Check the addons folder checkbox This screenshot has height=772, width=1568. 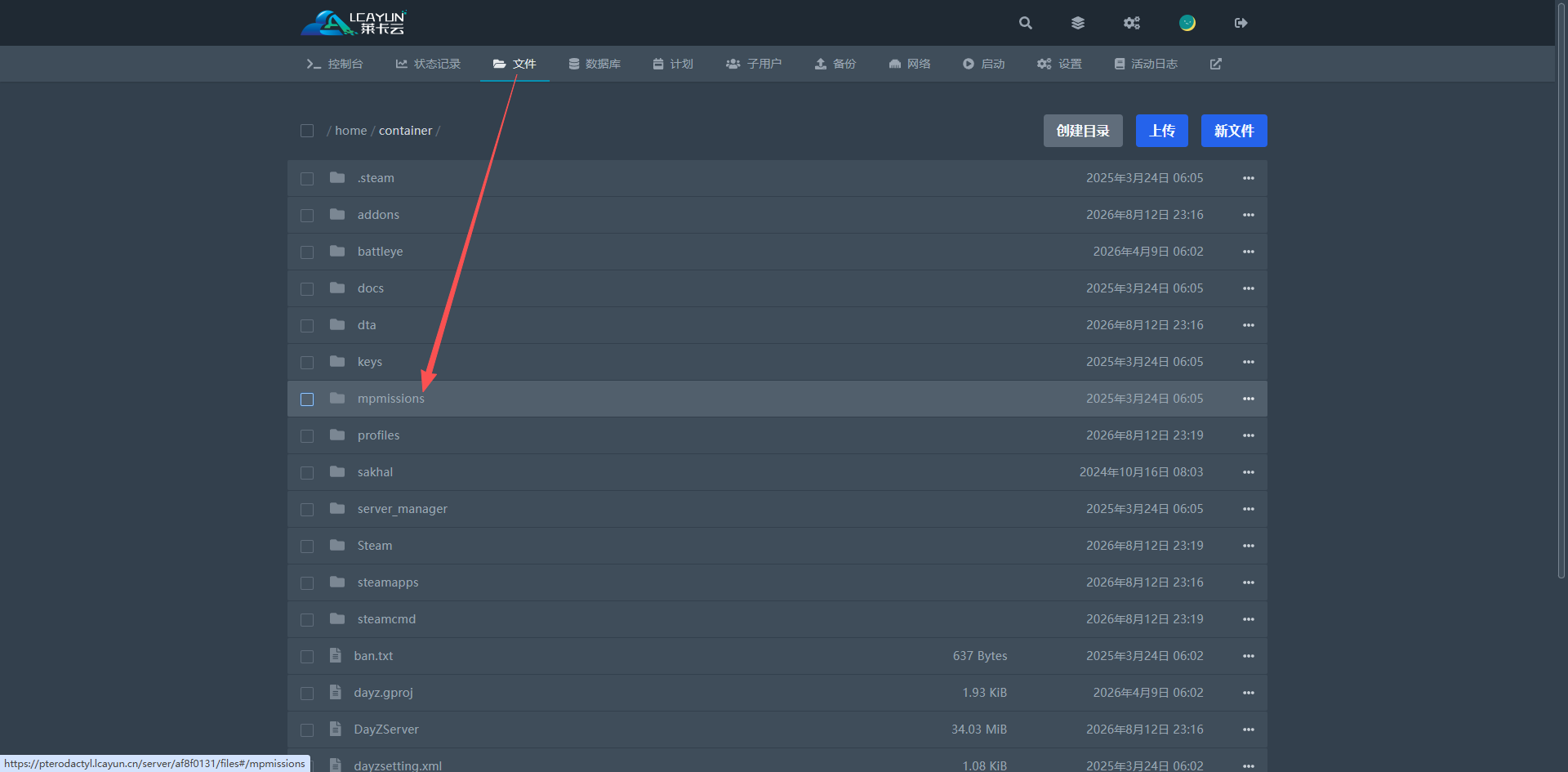[307, 216]
